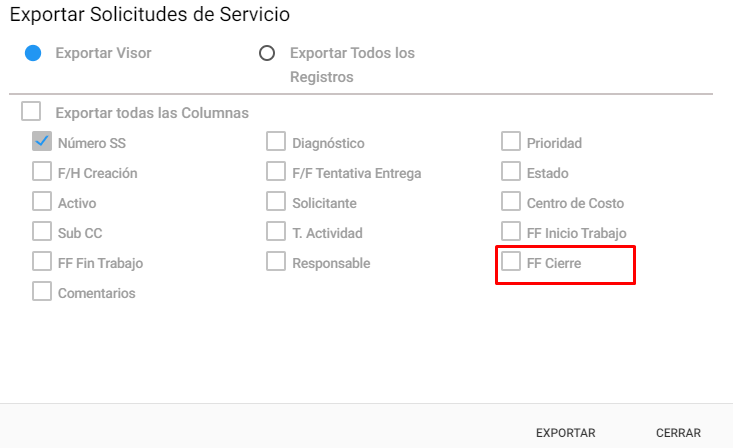Check the Sub CC column
This screenshot has width=733, height=448.
(x=42, y=231)
